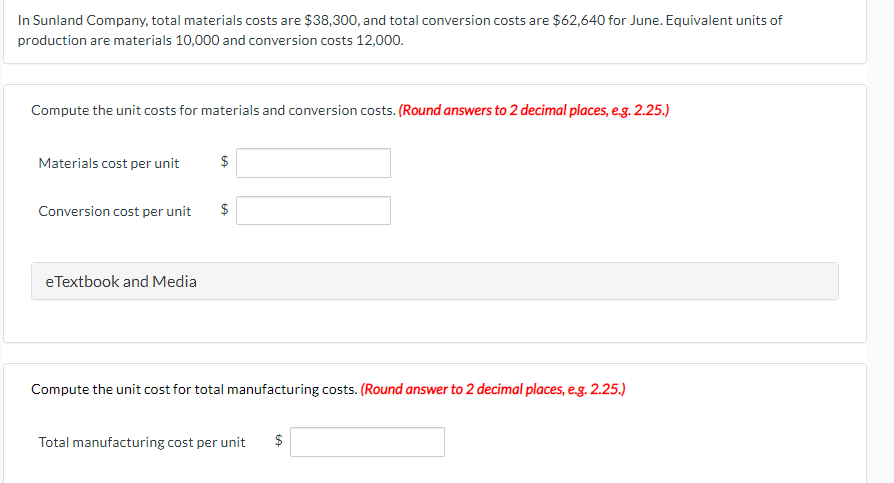
Task: Select the Total manufacturing cost per unit field
Action: tap(367, 442)
